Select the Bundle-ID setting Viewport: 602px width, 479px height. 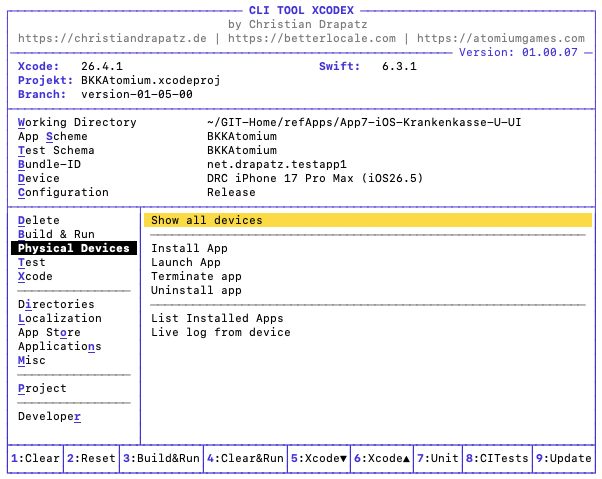coord(49,164)
